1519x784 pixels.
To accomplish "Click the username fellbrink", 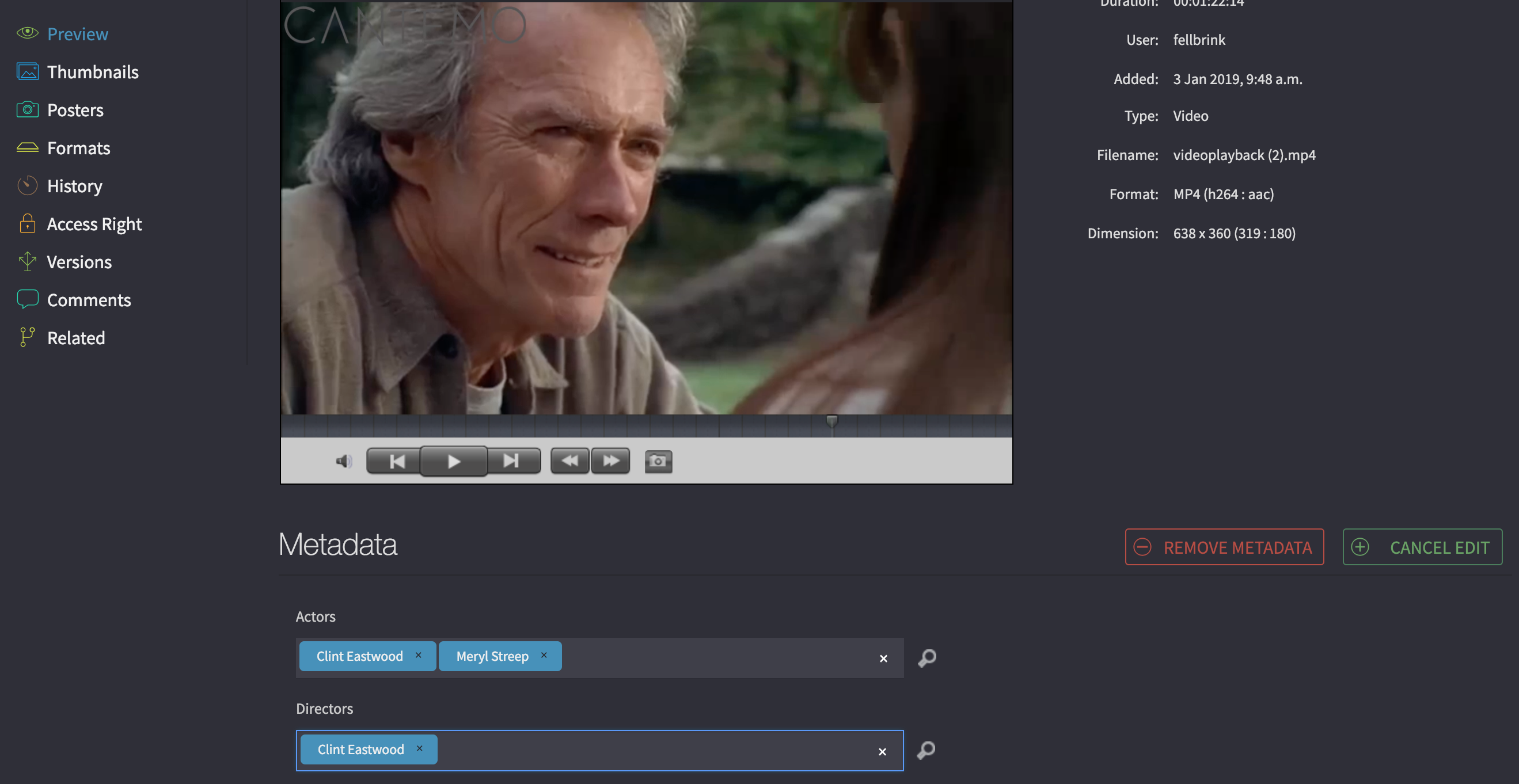I will click(1199, 40).
